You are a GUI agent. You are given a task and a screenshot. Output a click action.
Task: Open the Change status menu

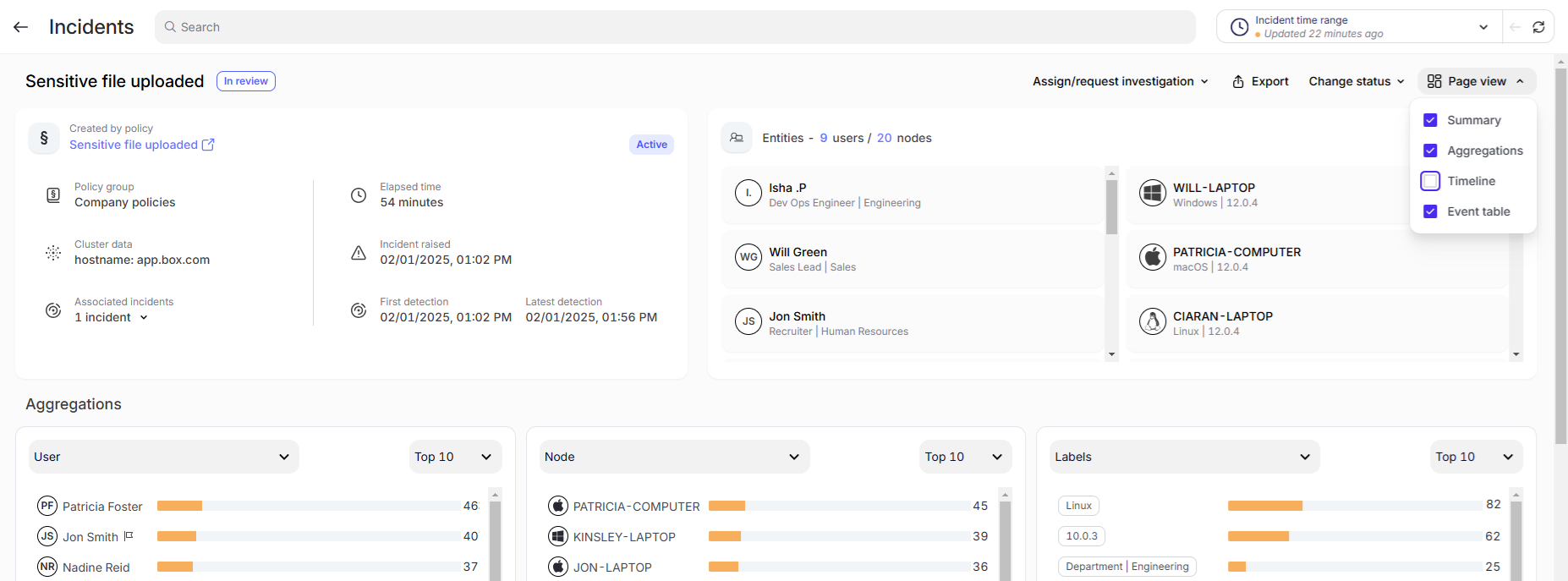pos(1356,81)
